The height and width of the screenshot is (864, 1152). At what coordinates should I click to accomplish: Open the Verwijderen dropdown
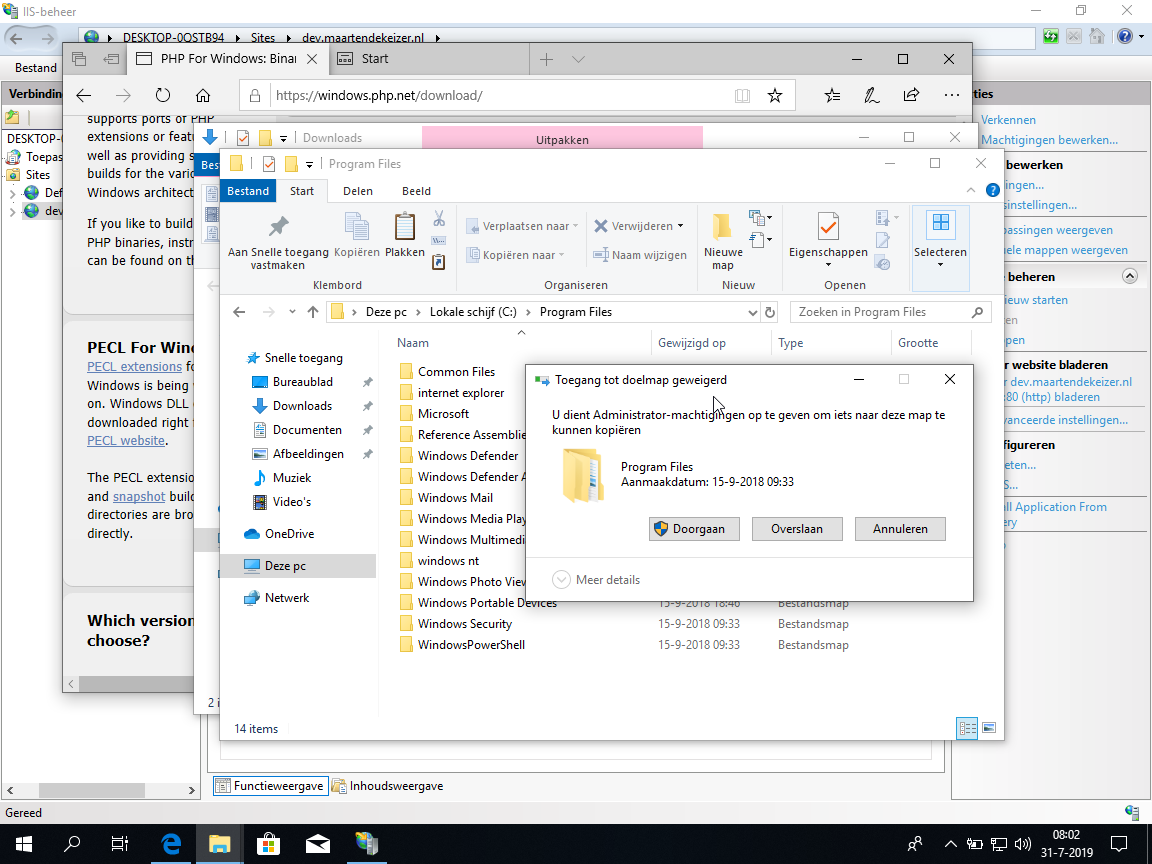coord(638,226)
